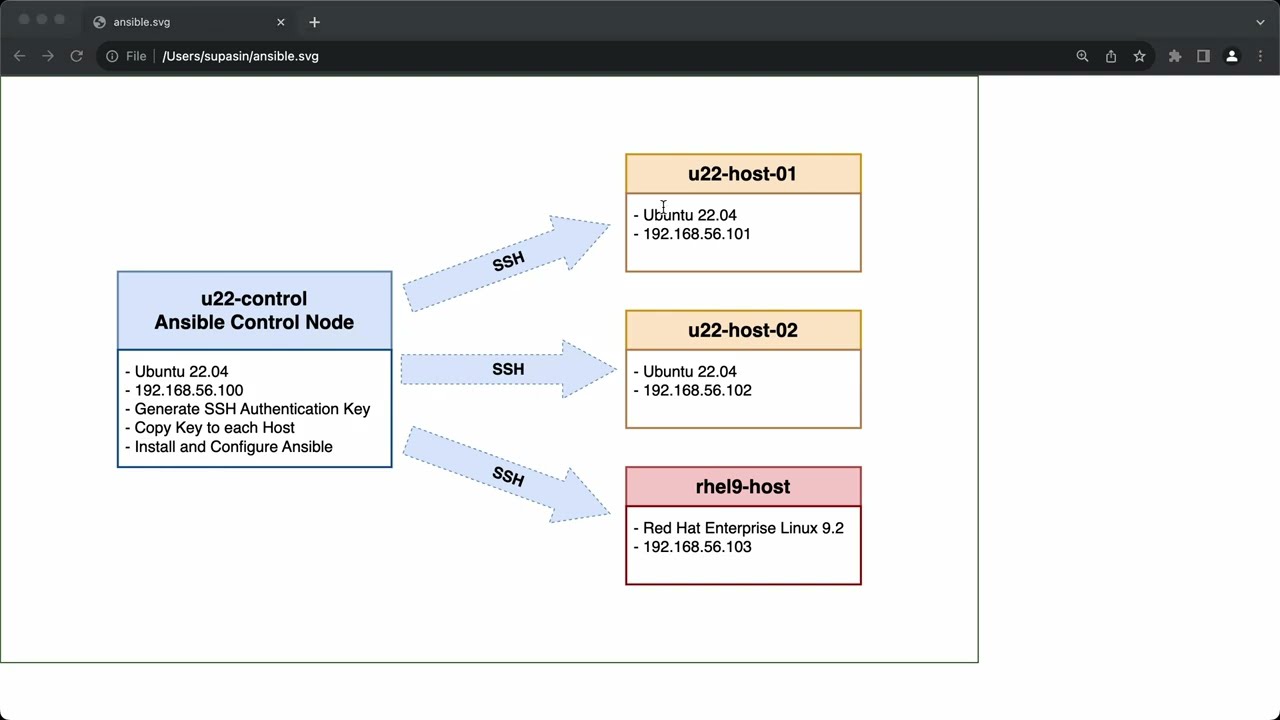The width and height of the screenshot is (1280, 720).
Task: Click the u22-host-02 header
Action: 743,330
